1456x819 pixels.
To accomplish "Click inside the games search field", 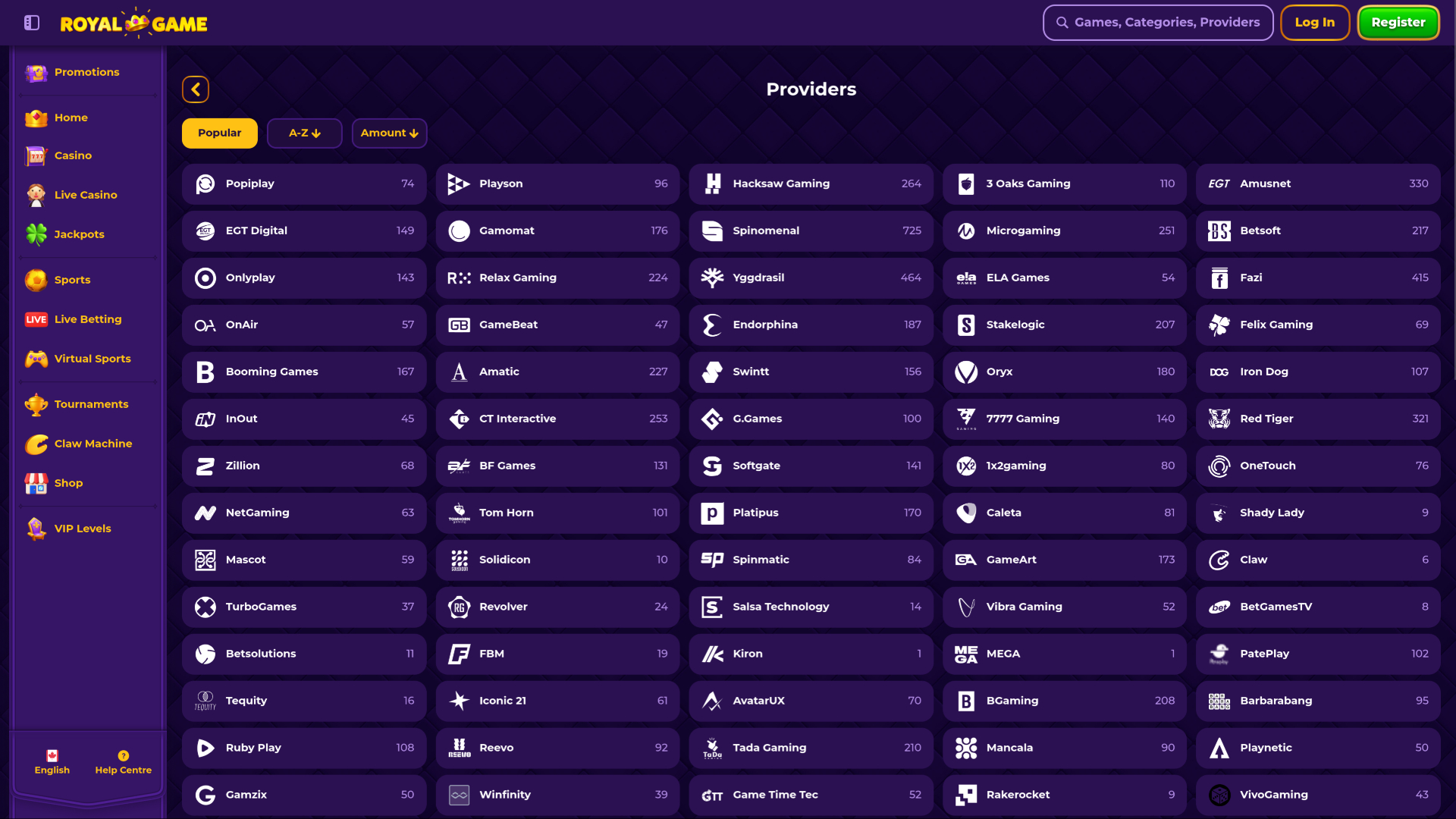I will click(1157, 22).
